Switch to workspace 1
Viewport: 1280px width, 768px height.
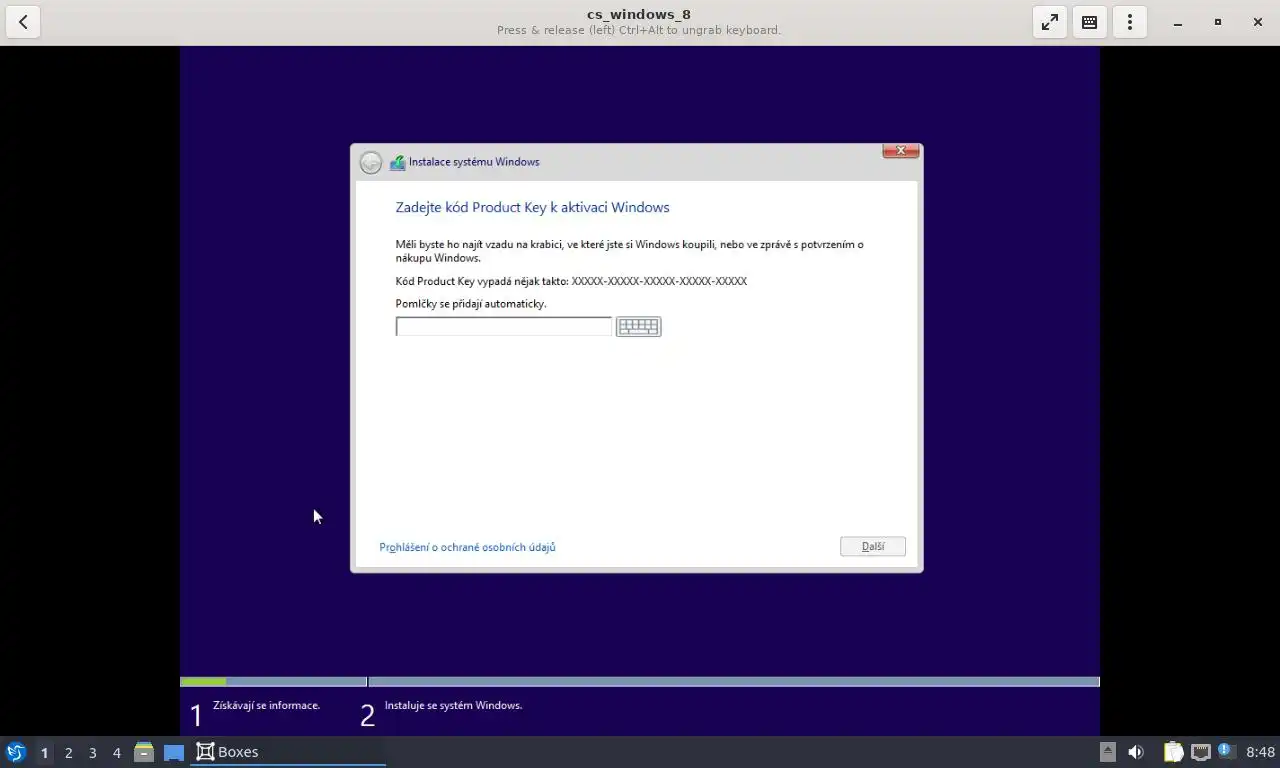pyautogui.click(x=44, y=752)
